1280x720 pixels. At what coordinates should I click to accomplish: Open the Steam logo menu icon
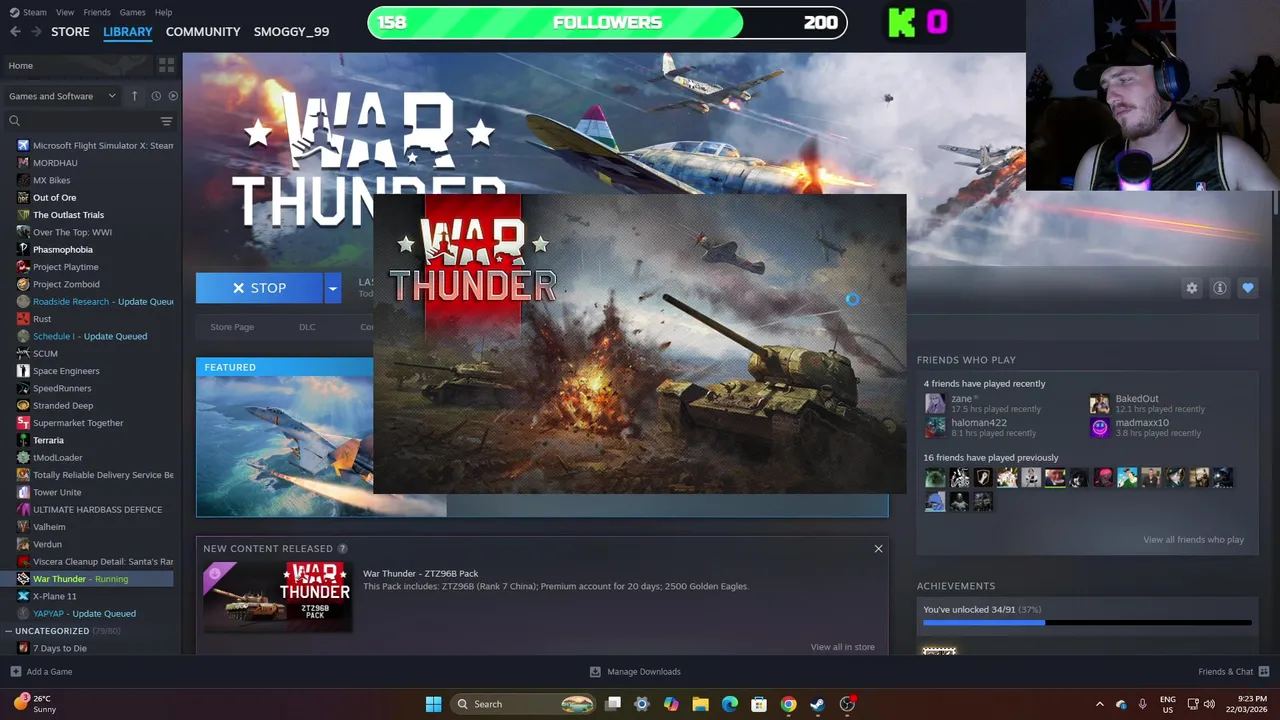[x=13, y=12]
